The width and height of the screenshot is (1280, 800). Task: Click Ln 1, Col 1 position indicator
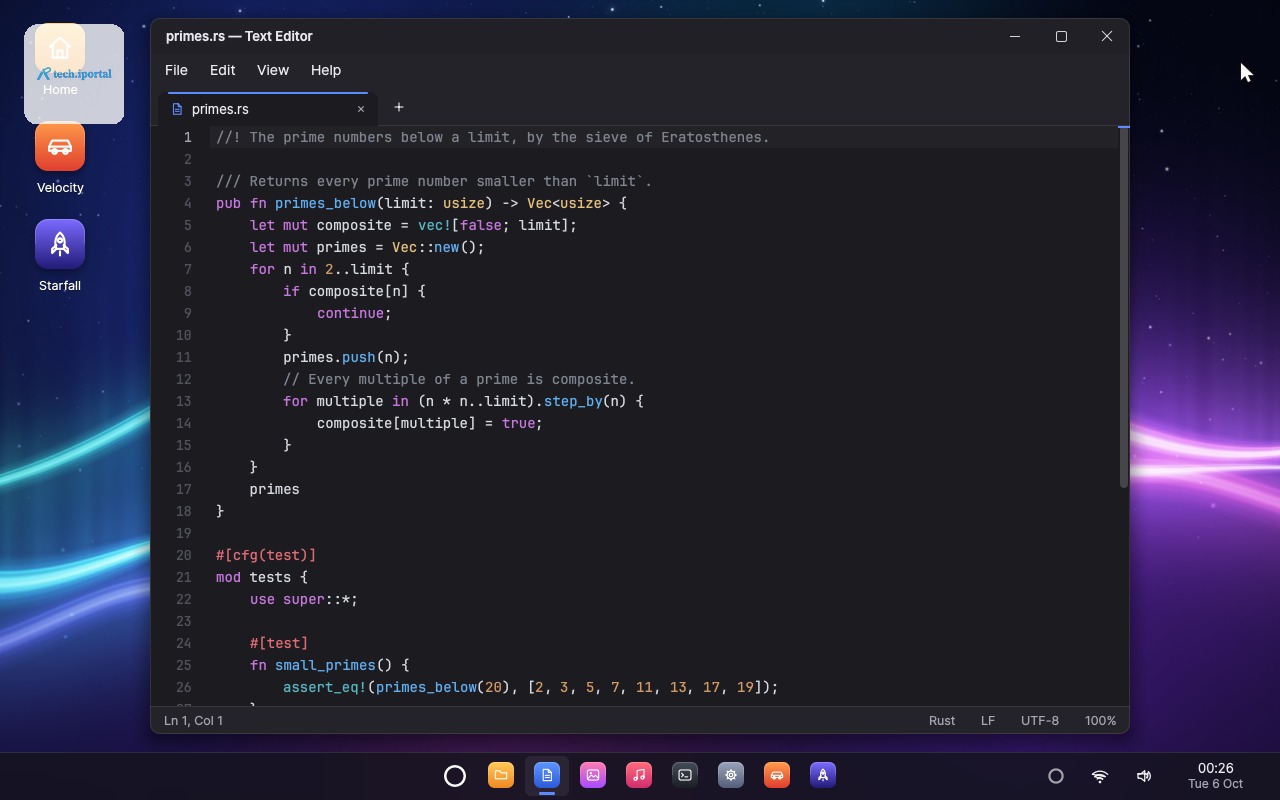pyautogui.click(x=194, y=720)
